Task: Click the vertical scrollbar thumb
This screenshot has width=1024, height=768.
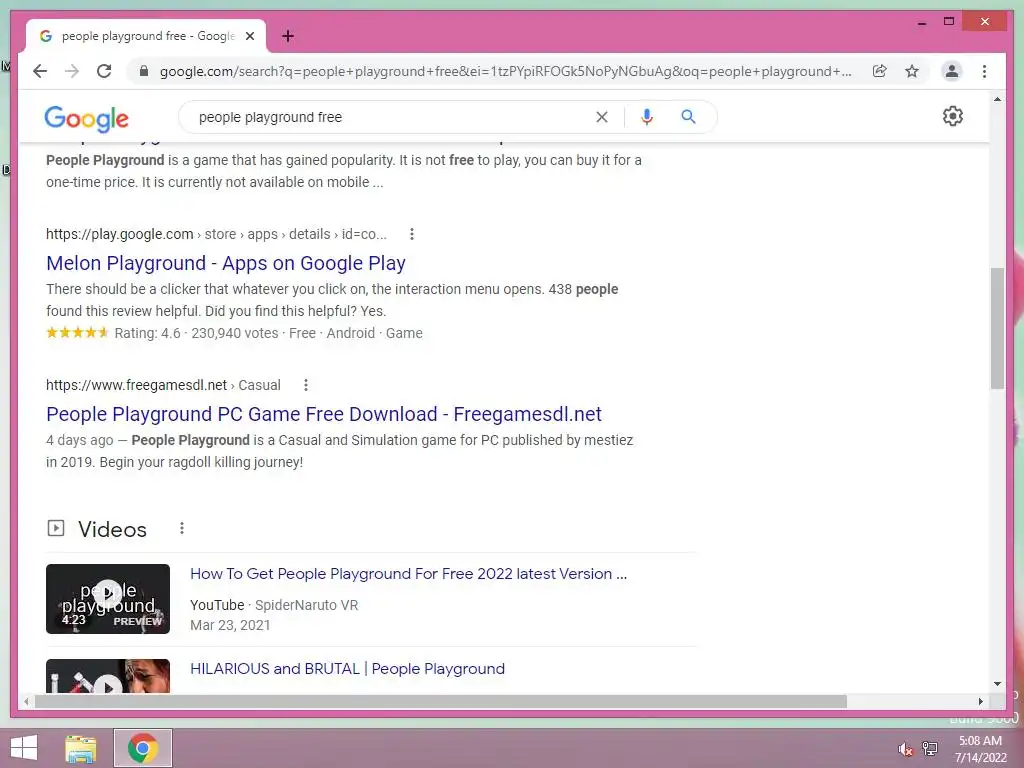Action: (997, 328)
